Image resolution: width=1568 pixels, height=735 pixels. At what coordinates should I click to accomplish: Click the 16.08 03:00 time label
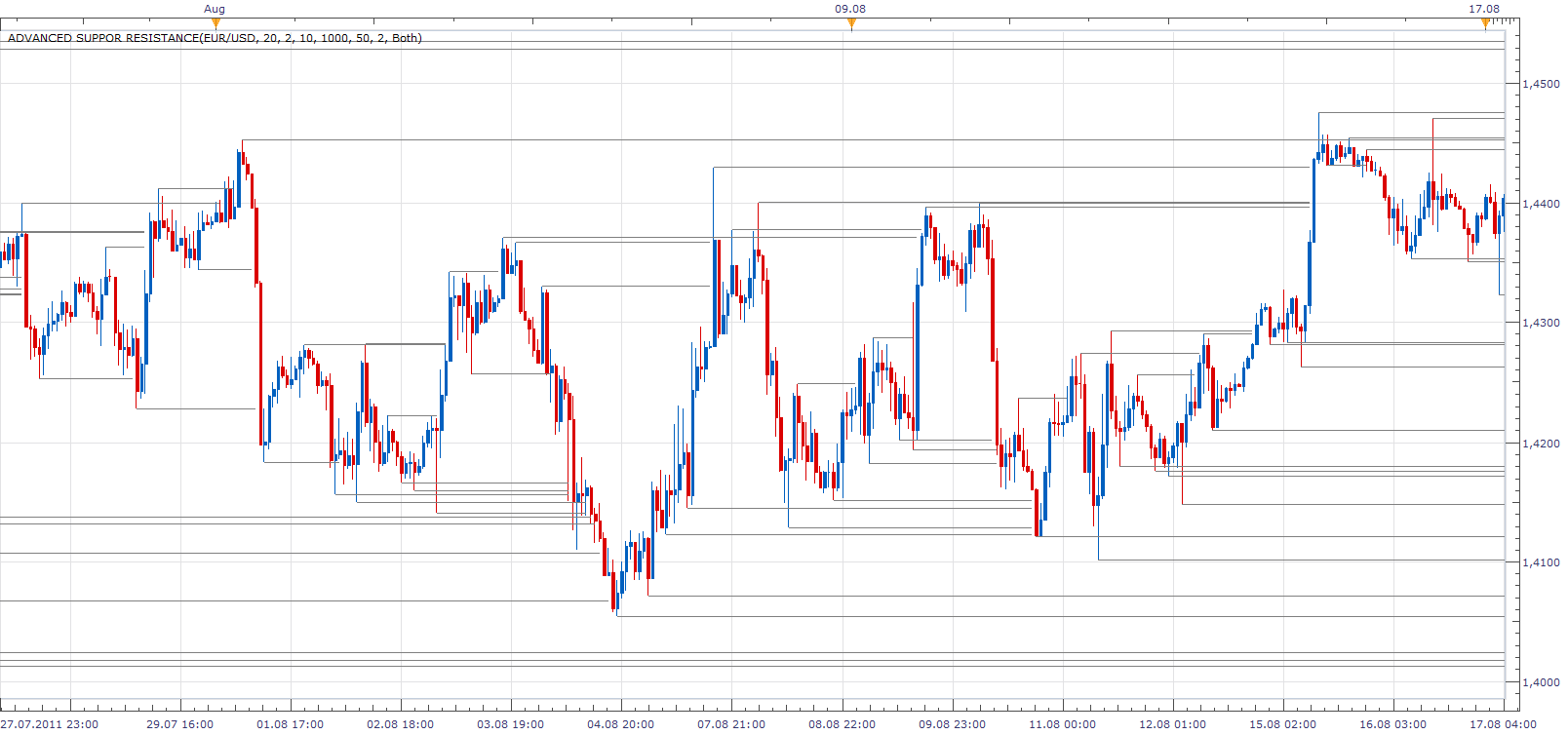[x=1393, y=724]
